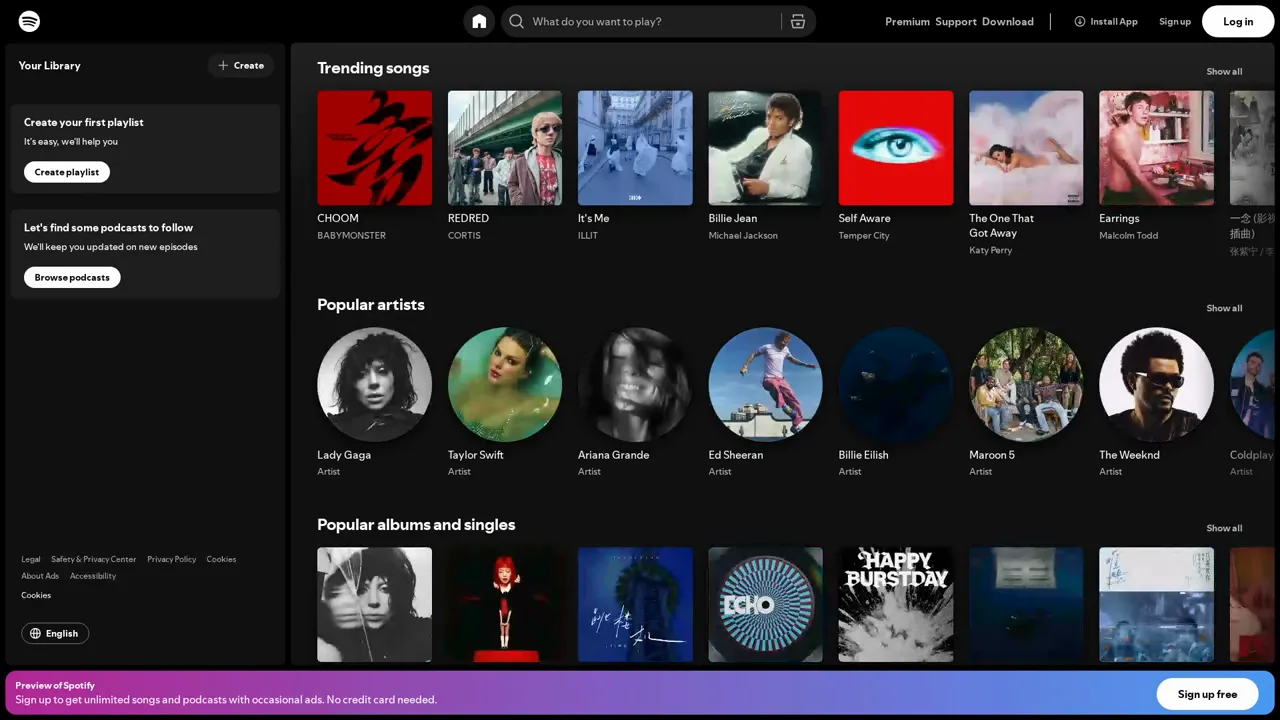Click the plus icon in the Create button
The width and height of the screenshot is (1280, 720).
(223, 65)
